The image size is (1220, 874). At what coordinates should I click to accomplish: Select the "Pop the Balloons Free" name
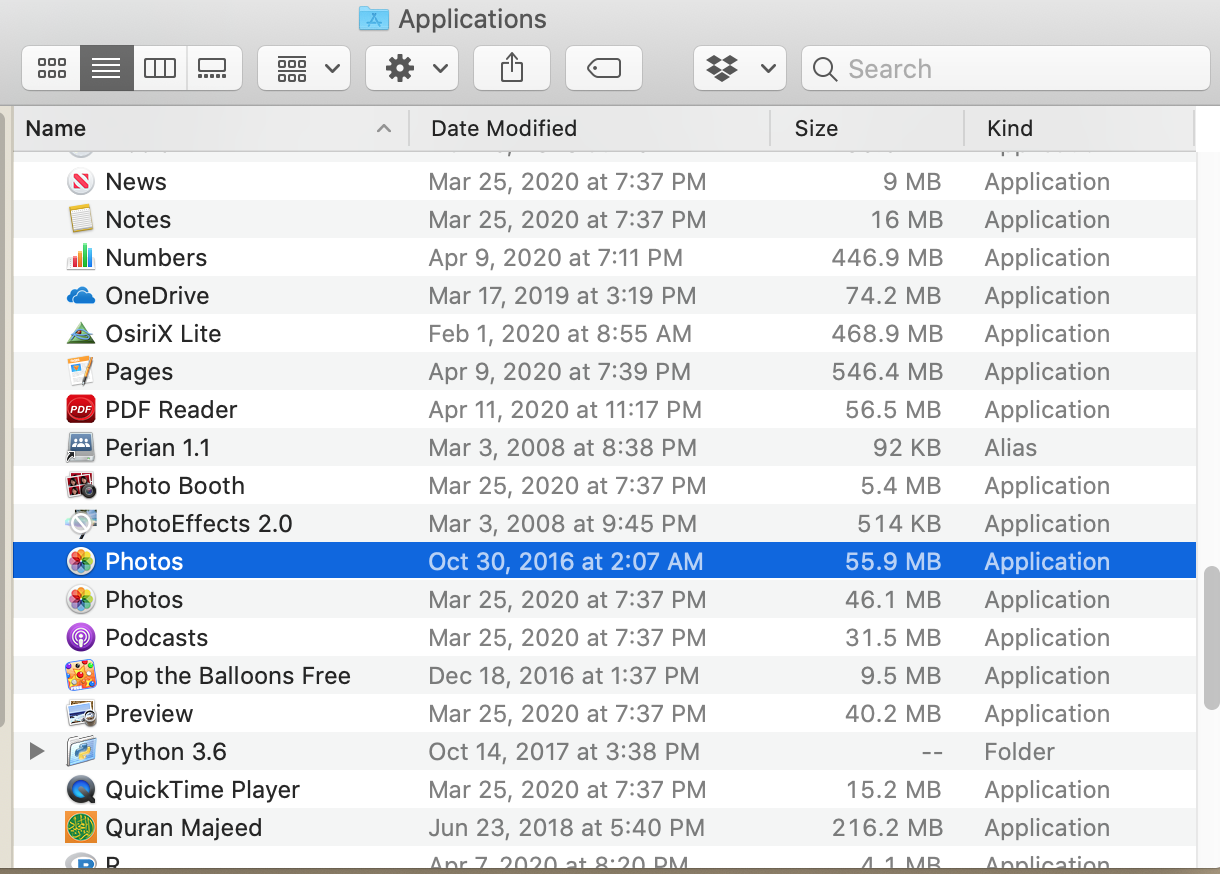(x=228, y=676)
